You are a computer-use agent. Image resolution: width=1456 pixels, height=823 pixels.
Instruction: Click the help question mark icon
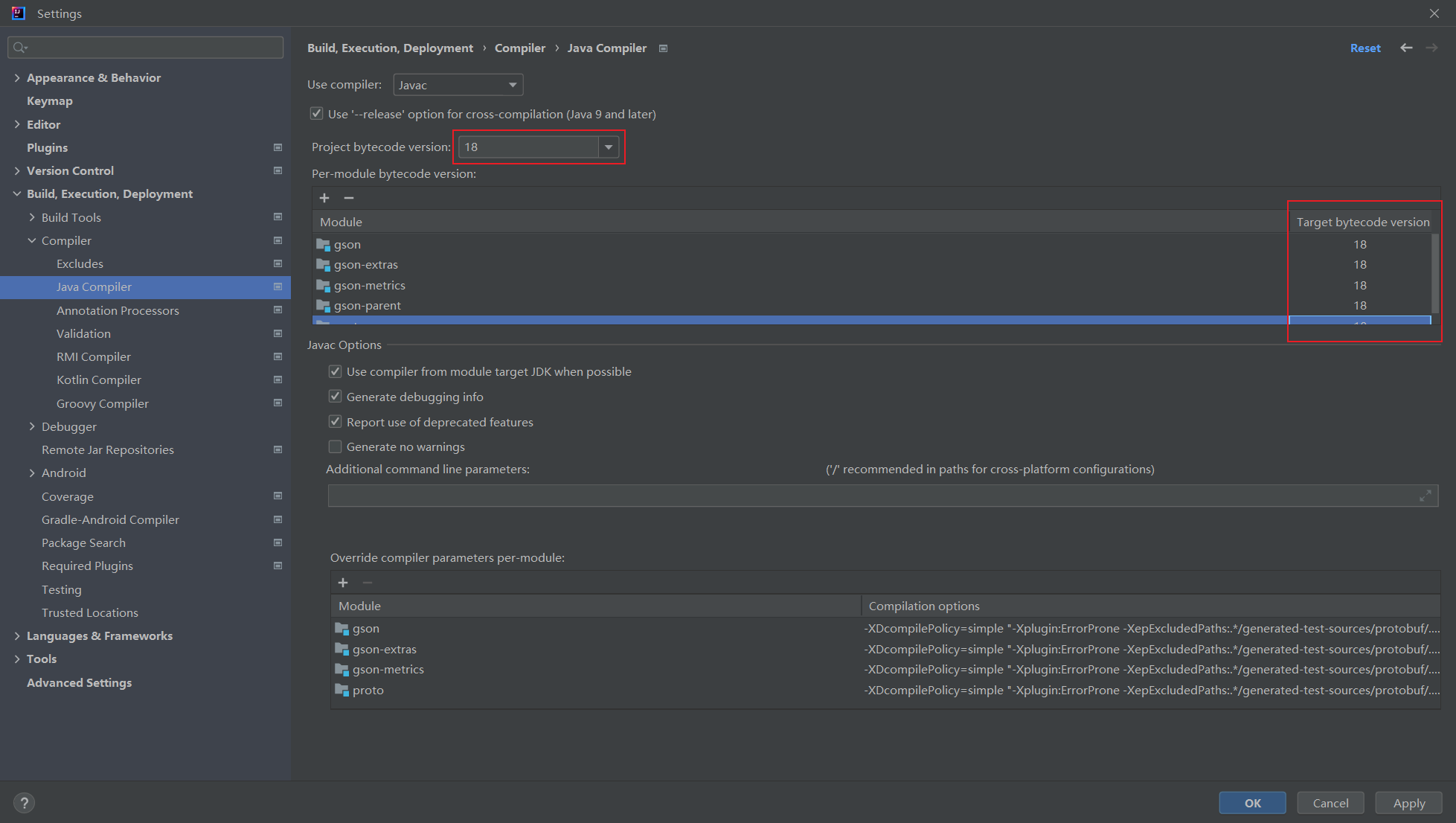[24, 803]
